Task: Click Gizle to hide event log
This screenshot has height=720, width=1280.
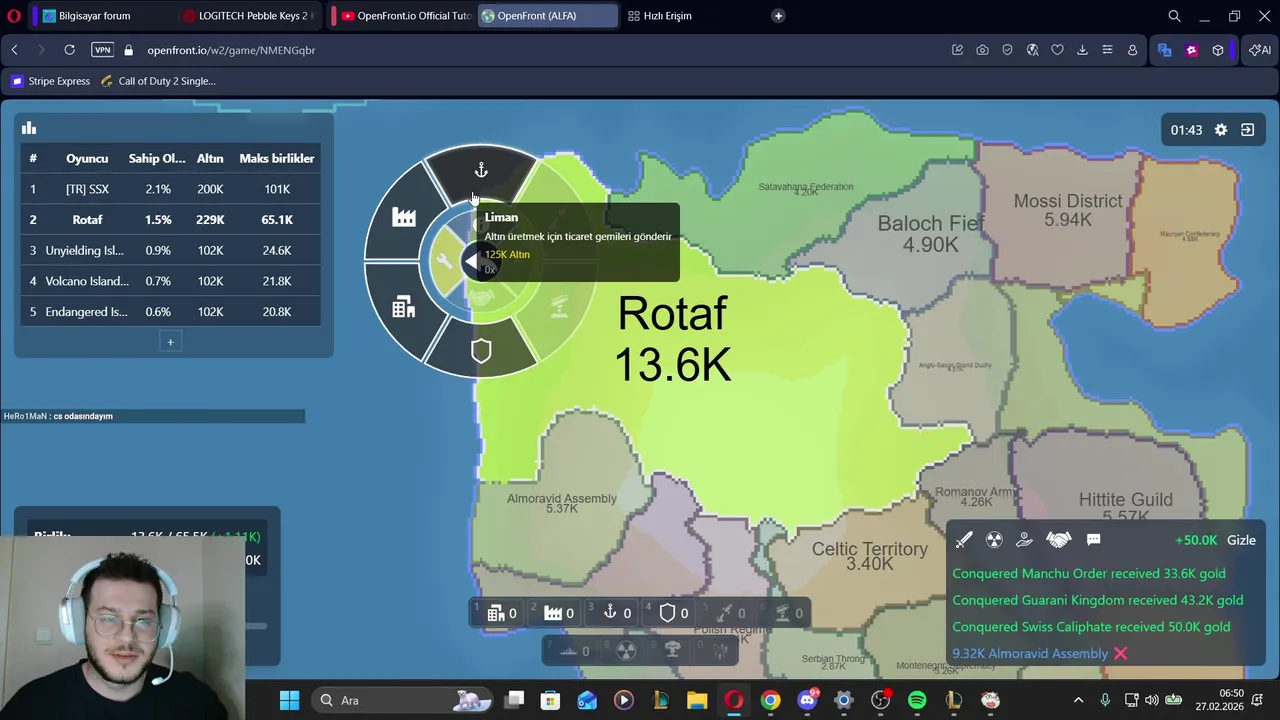Action: click(x=1241, y=540)
